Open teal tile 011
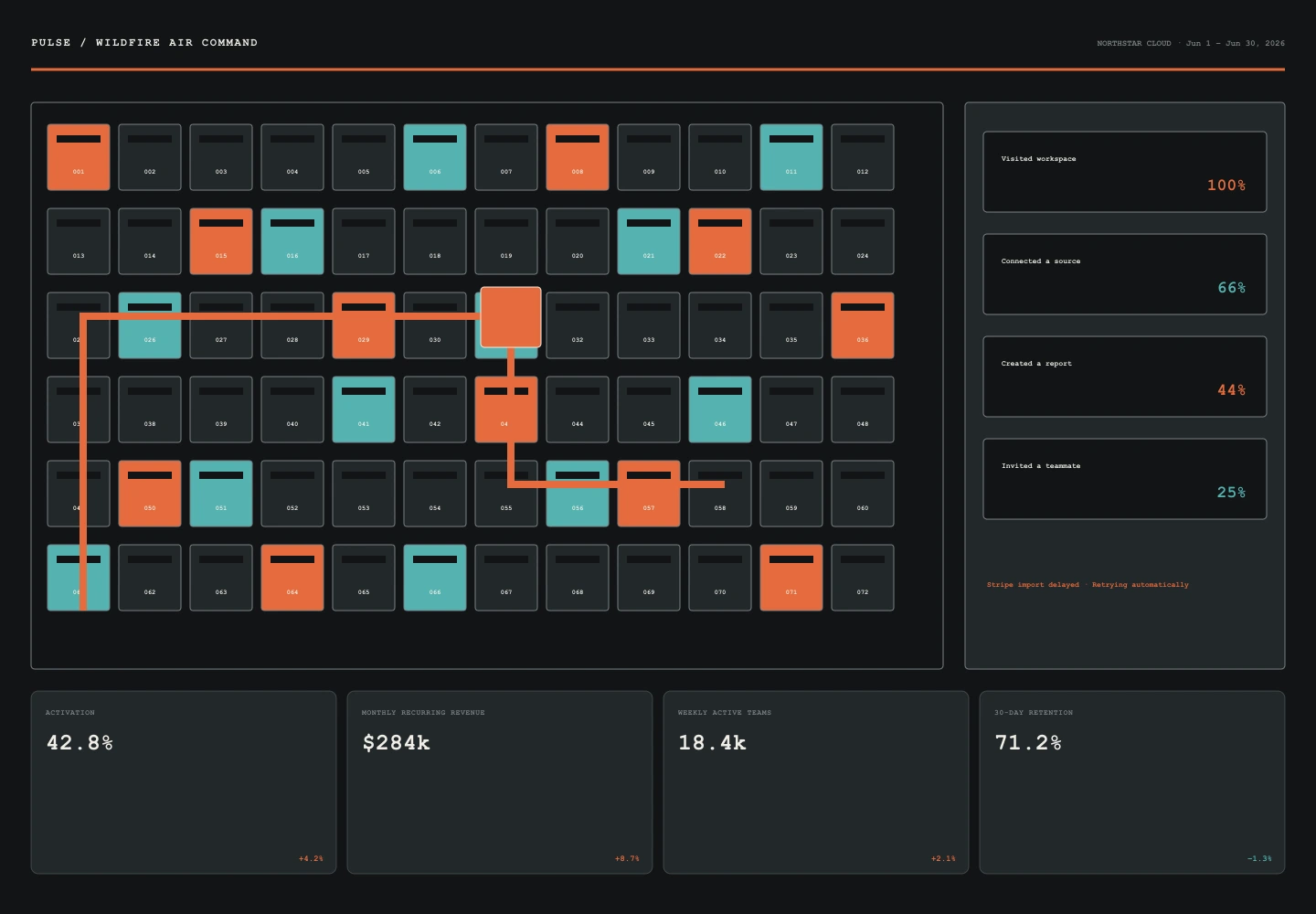The height and width of the screenshot is (914, 1316). [x=791, y=157]
